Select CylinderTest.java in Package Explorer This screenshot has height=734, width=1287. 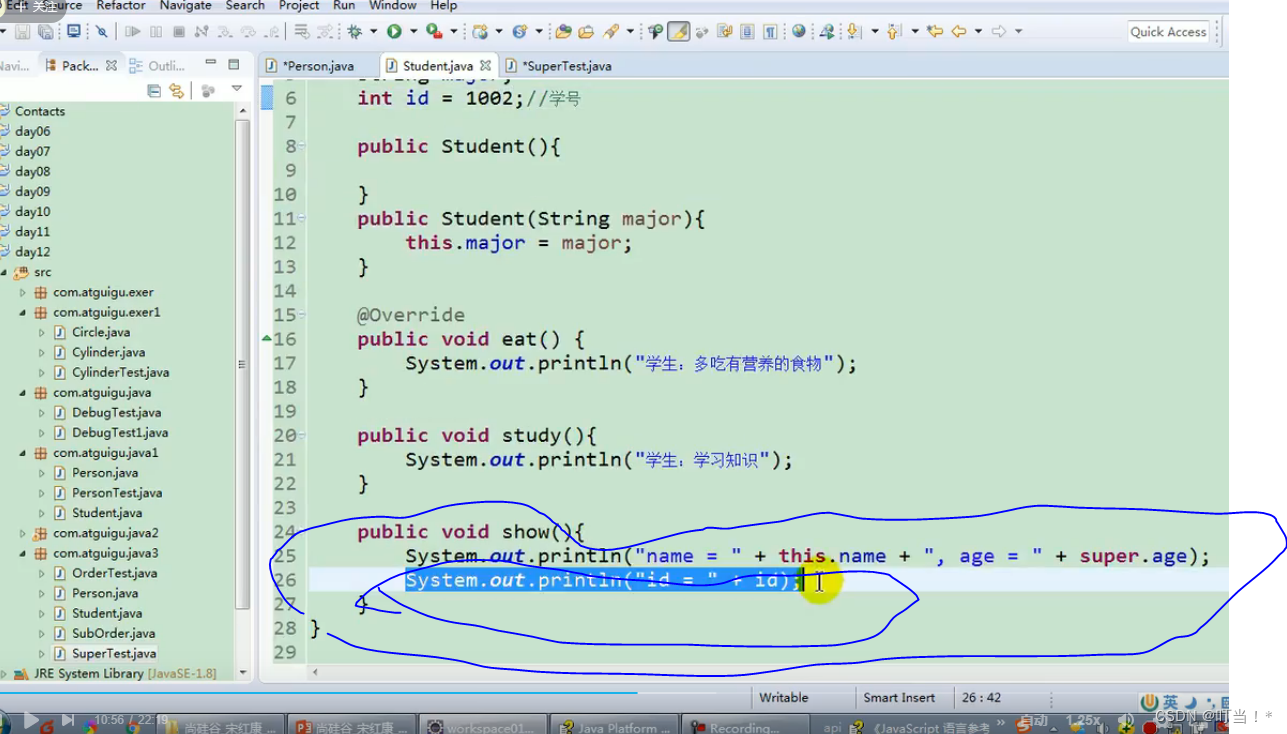120,372
